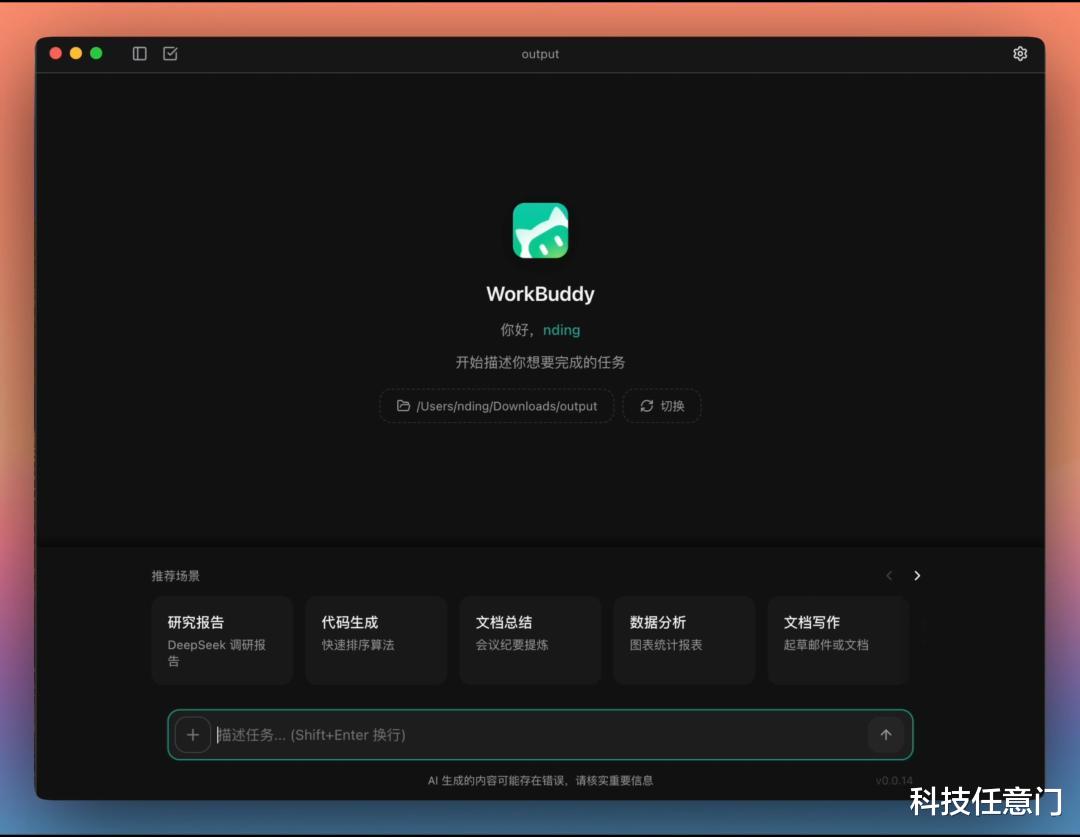
Task: Send the task with arrow button
Action: point(886,735)
